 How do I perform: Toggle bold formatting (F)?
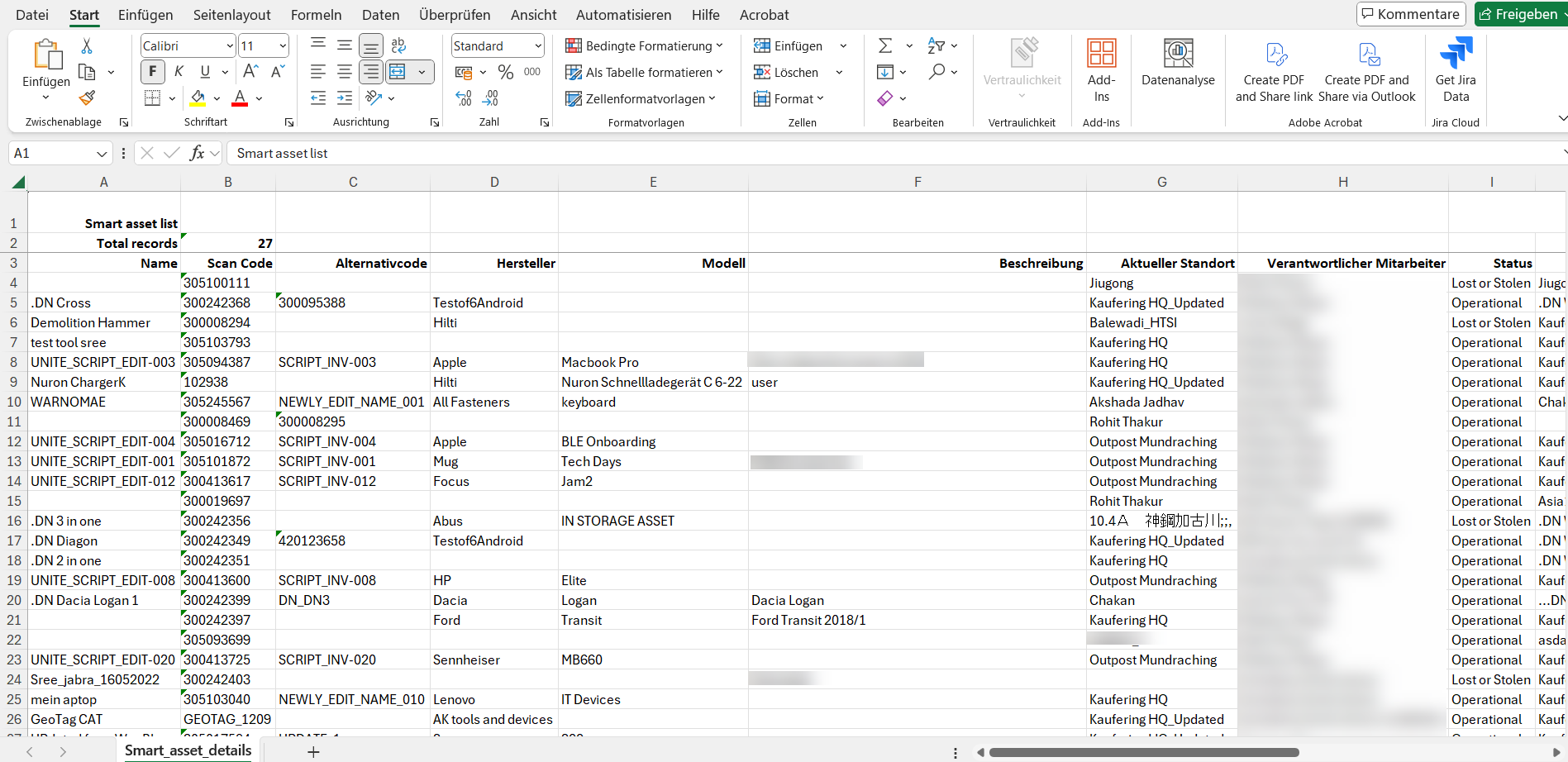[x=152, y=72]
